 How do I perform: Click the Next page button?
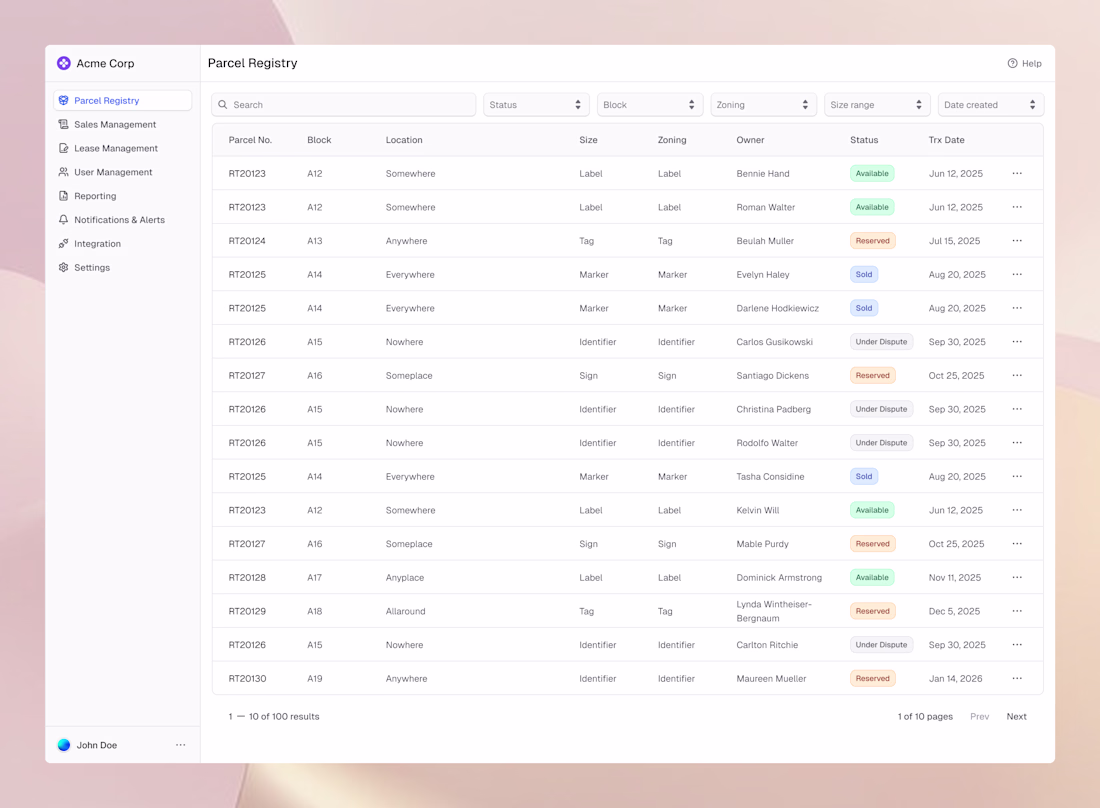(1016, 716)
